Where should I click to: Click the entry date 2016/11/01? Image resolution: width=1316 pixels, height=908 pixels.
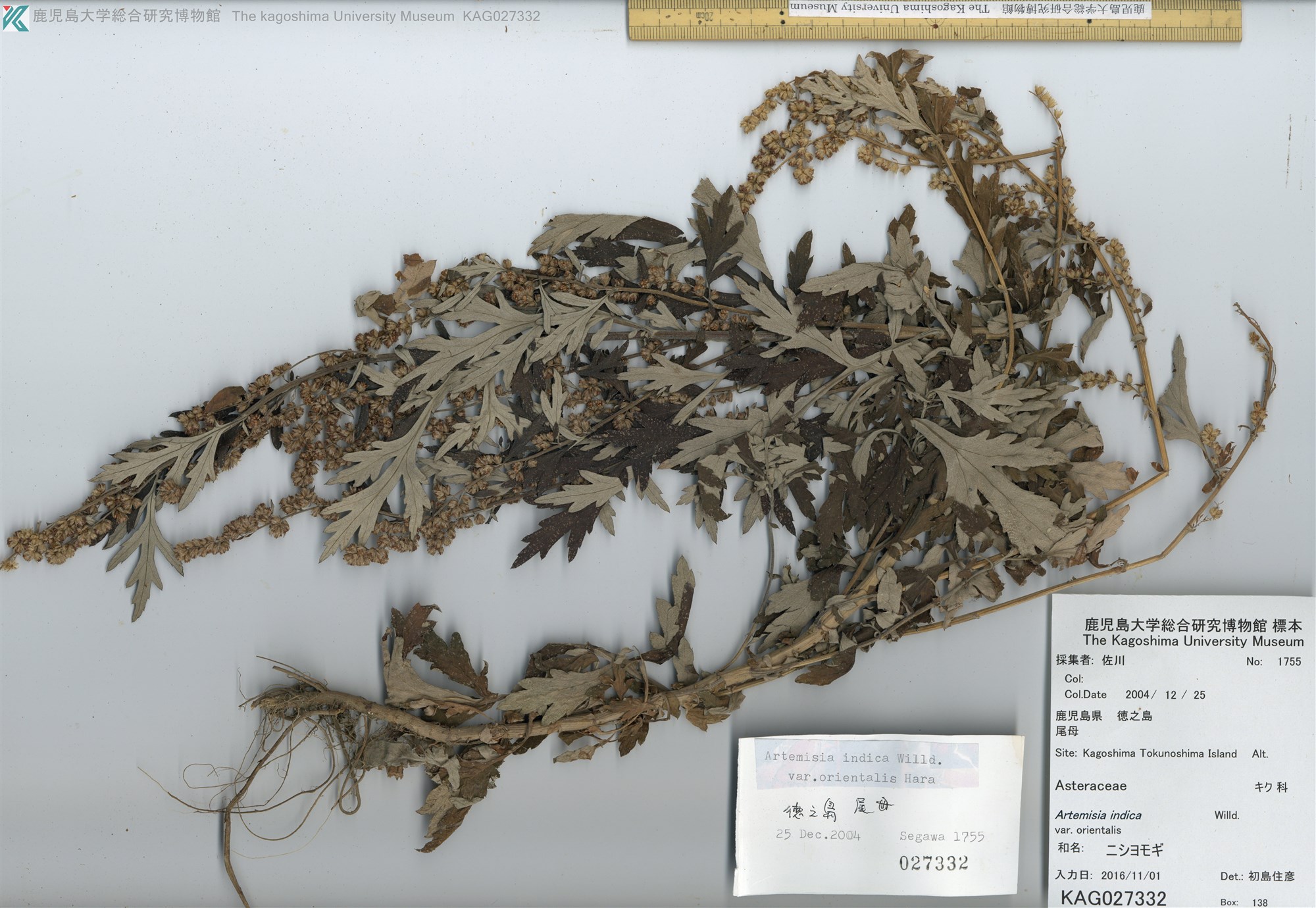tap(1130, 876)
